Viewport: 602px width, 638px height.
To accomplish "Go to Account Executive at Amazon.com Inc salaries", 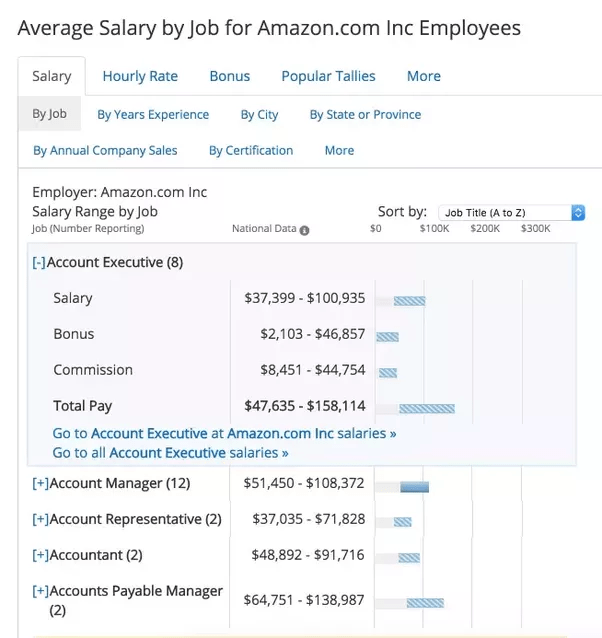I will click(x=224, y=434).
